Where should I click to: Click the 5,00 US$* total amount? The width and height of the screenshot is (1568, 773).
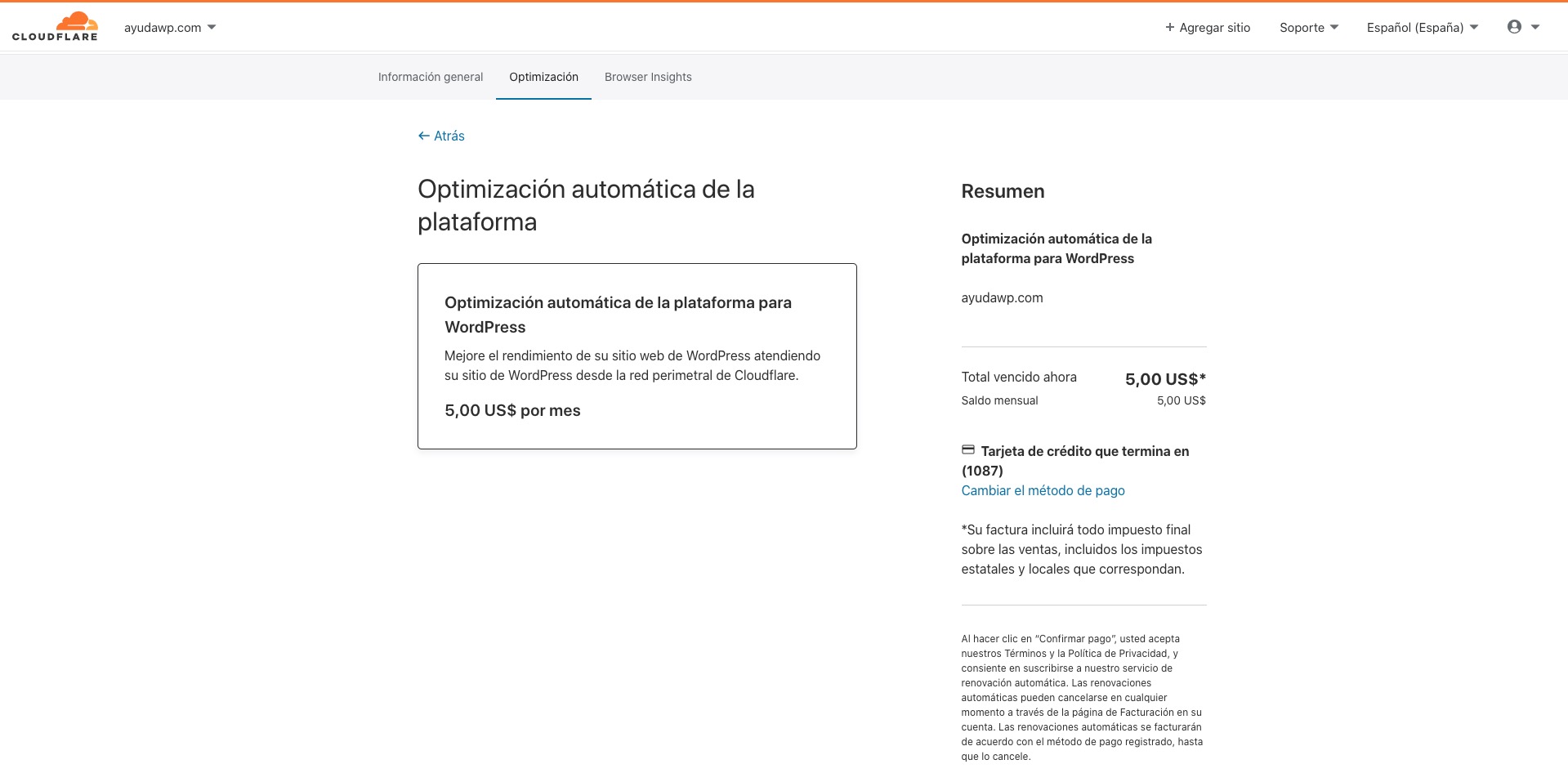[1164, 379]
